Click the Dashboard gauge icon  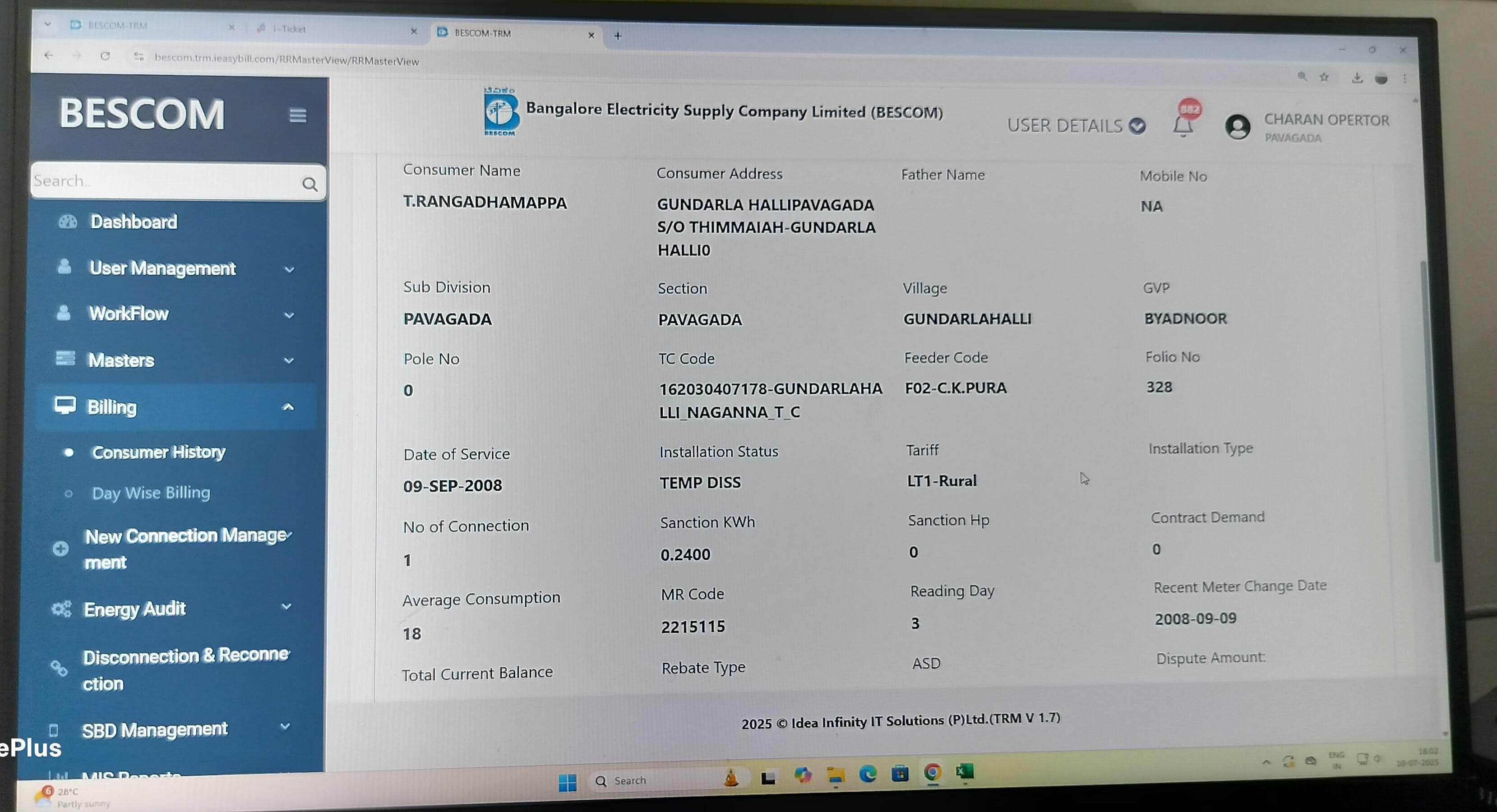point(67,221)
